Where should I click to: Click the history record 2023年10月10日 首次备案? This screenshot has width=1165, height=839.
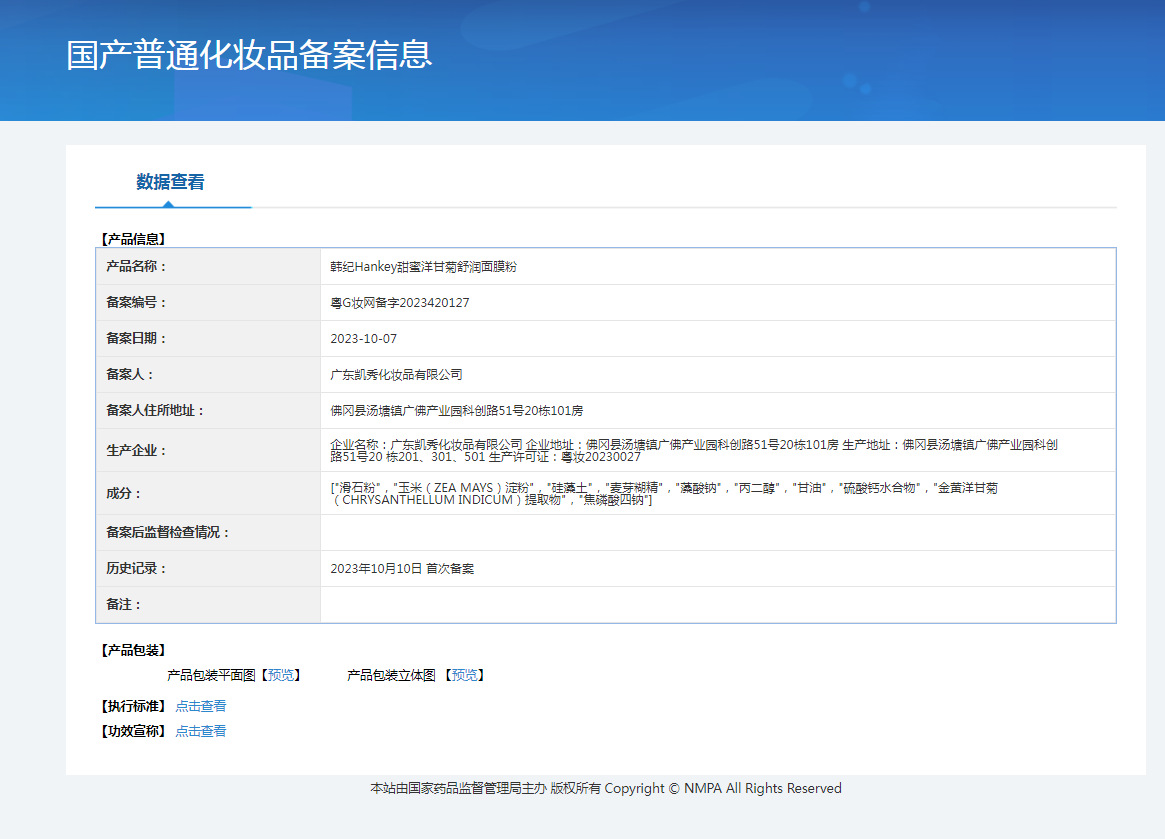coord(402,569)
